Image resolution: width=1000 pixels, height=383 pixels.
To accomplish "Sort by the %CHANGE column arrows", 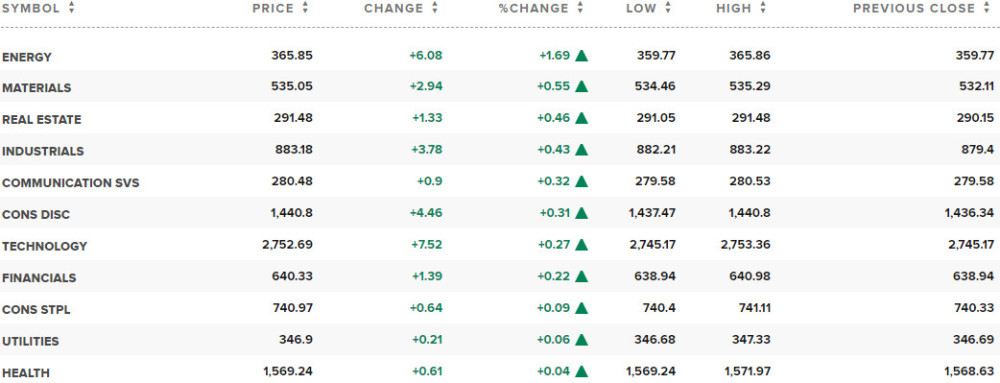I will click(580, 8).
